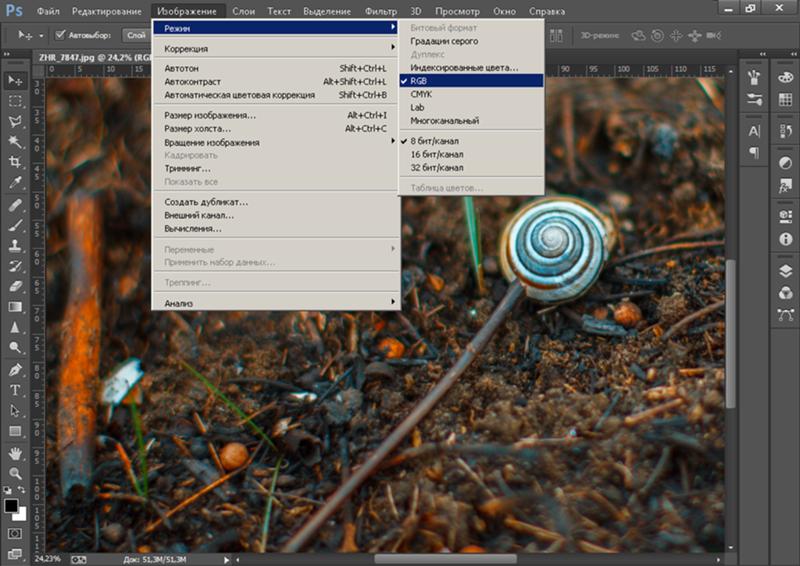Swap foreground and background colors icon

21,490
